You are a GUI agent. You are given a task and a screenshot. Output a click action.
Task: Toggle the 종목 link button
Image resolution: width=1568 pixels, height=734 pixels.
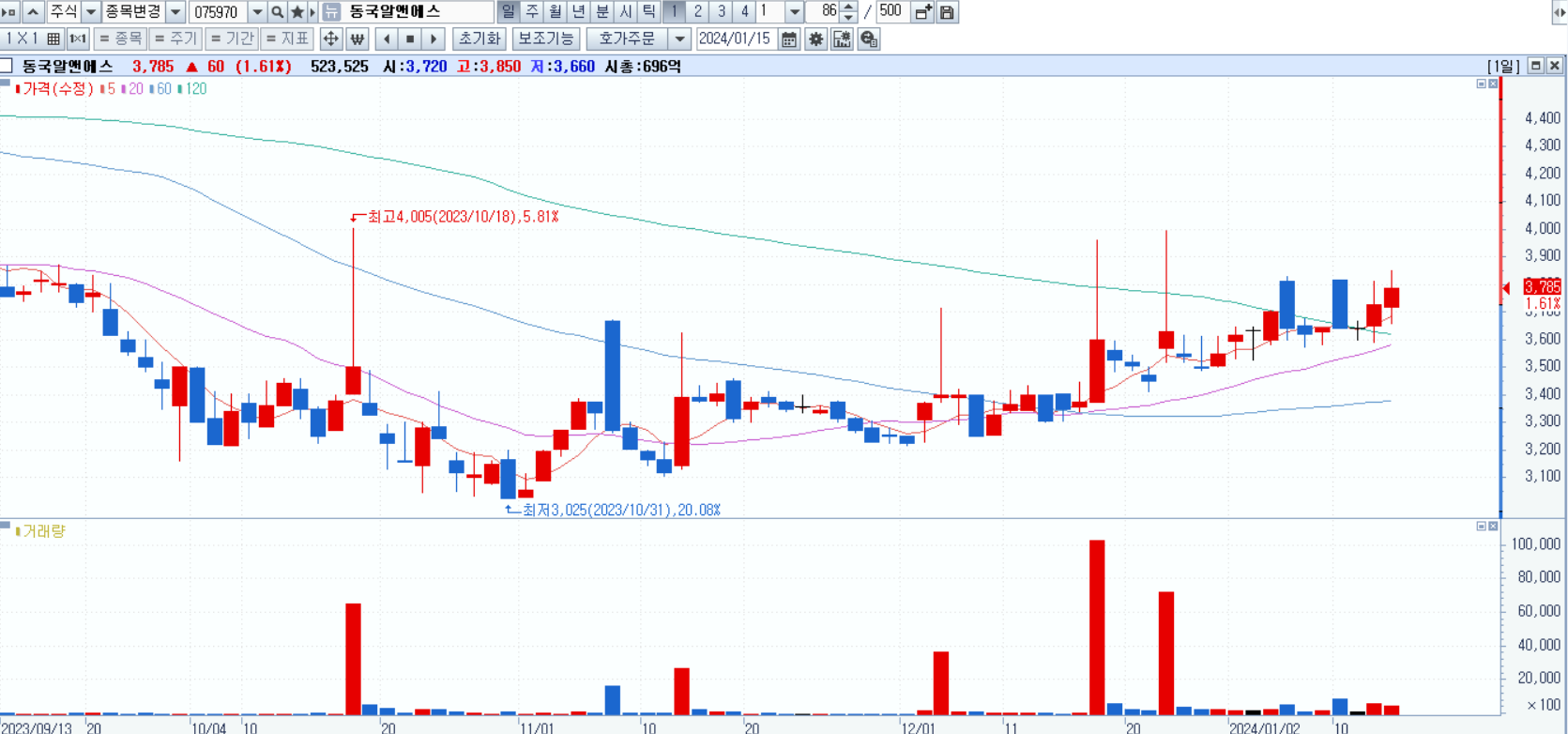120,39
